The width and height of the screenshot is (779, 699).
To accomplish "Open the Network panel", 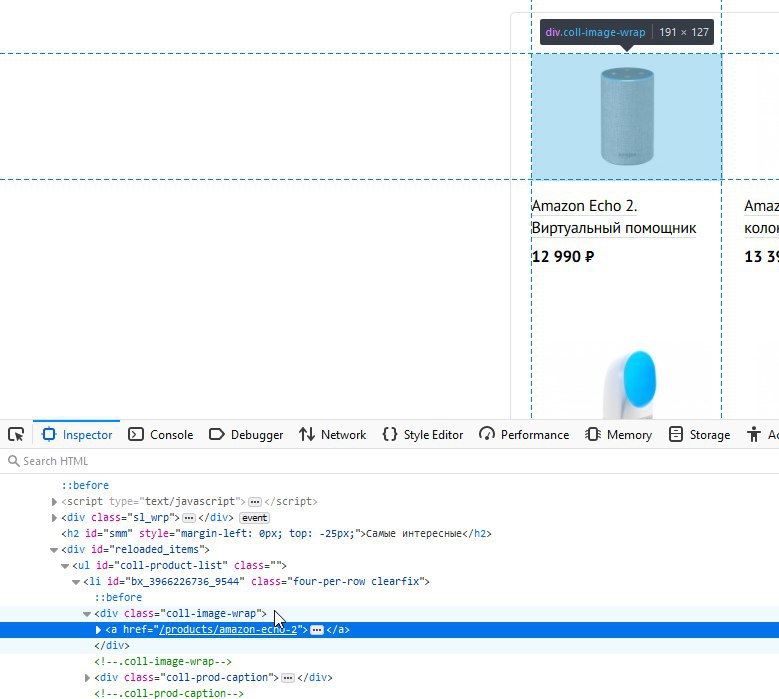I will click(333, 435).
